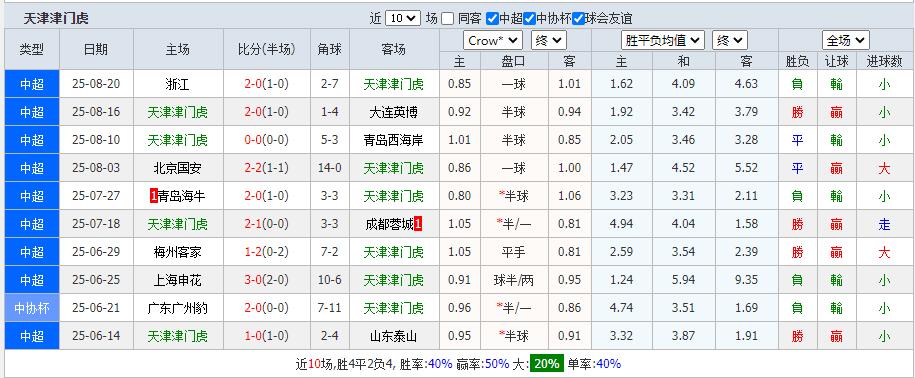
Task: Click the corner count 7-11
Action: coord(330,308)
